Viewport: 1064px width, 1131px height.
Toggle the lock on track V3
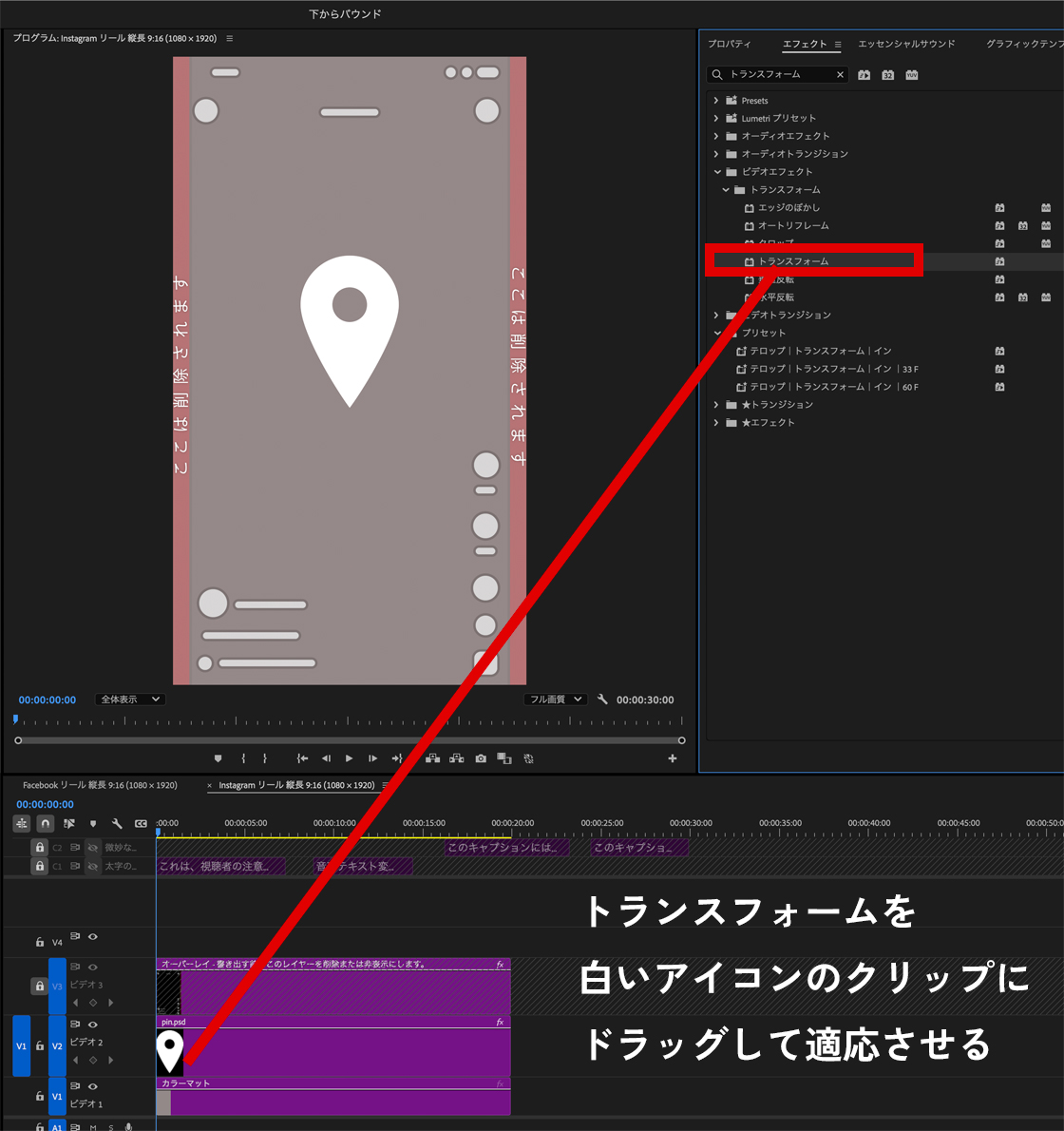[39, 986]
